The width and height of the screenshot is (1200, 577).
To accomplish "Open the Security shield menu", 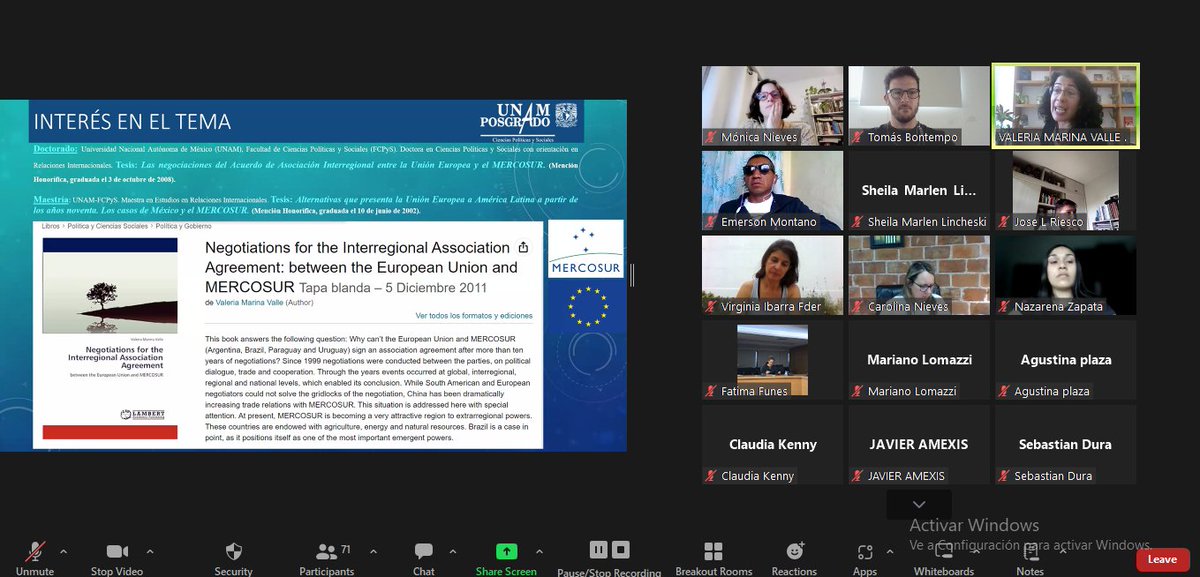I will [233, 558].
